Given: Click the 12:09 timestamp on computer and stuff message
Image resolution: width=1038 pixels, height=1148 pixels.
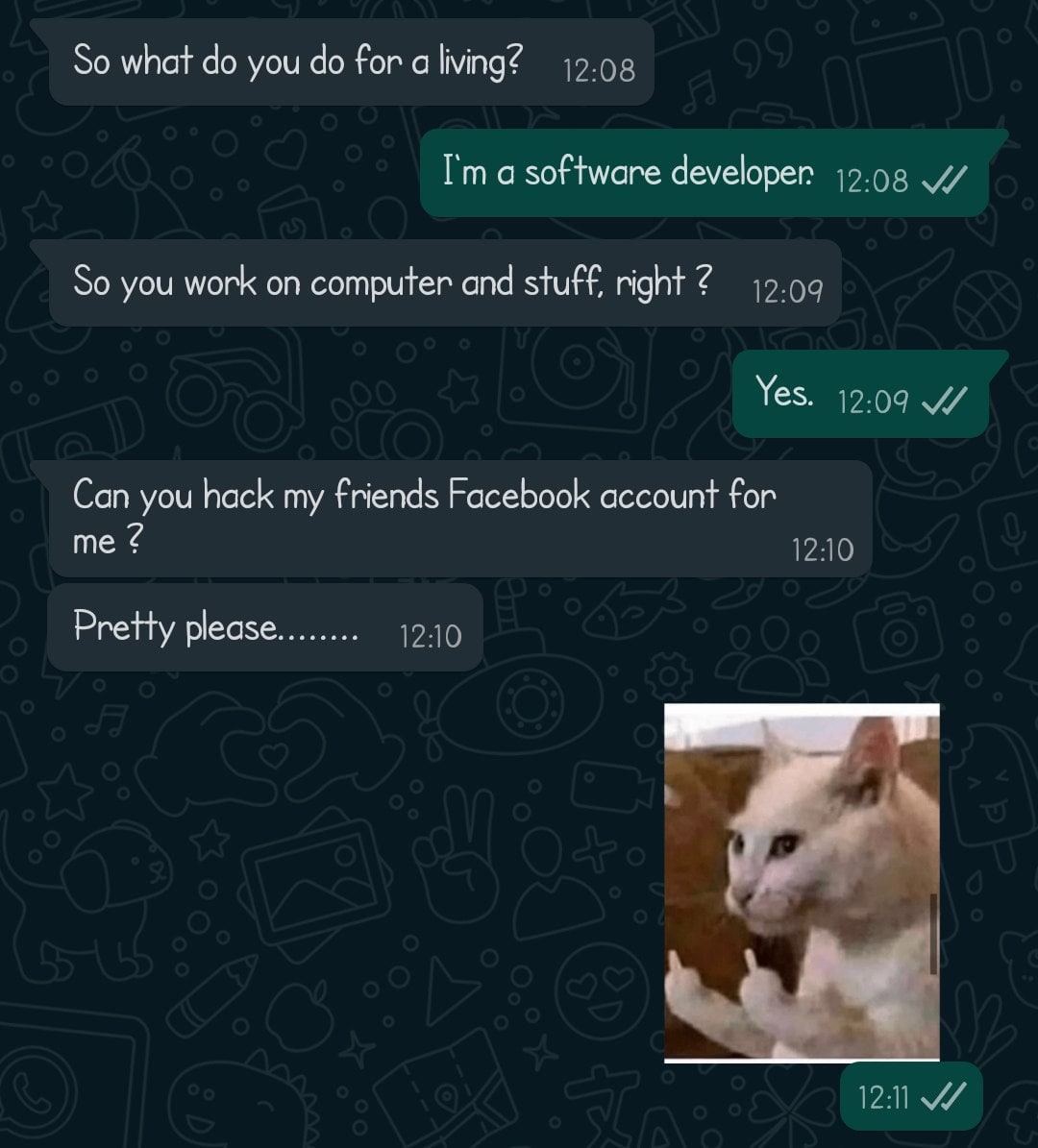Looking at the screenshot, I should (x=787, y=292).
